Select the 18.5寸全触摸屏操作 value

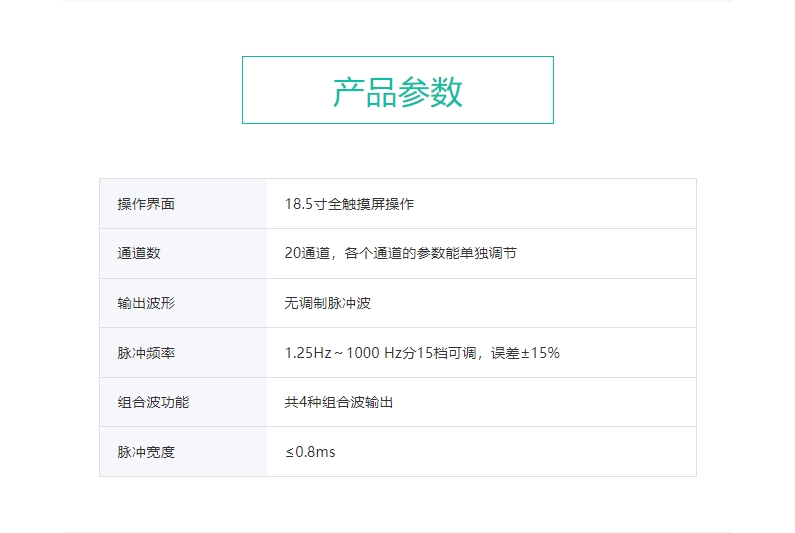pyautogui.click(x=349, y=204)
